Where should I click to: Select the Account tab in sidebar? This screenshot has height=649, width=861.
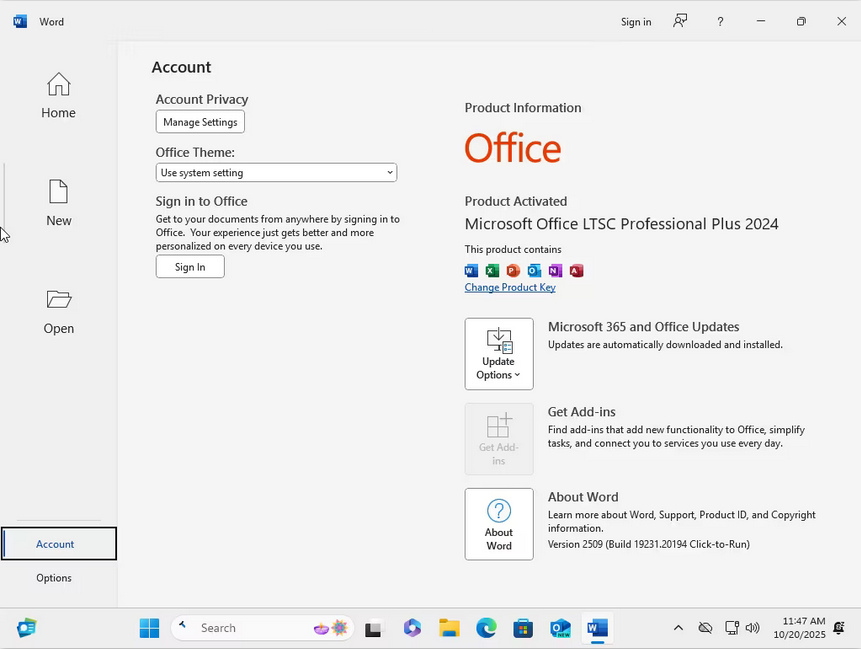click(x=58, y=544)
